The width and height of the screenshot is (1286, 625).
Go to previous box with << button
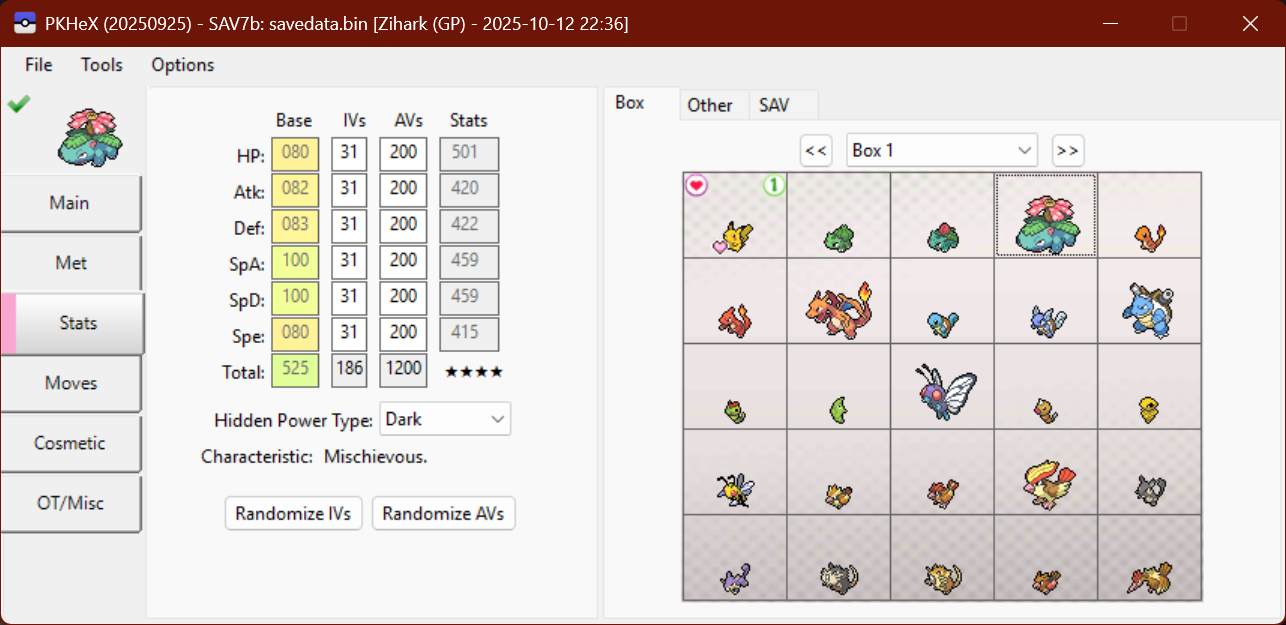816,150
